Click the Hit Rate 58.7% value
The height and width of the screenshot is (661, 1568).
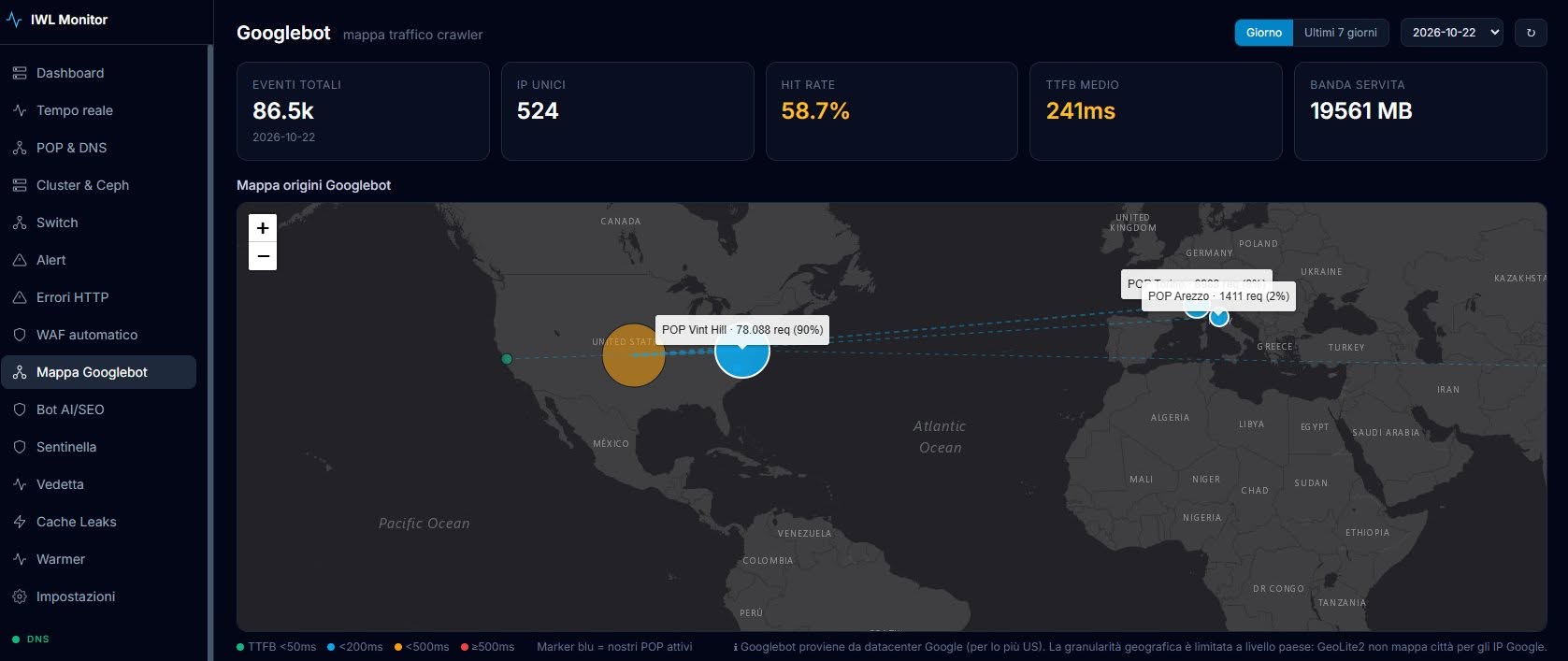tap(815, 111)
